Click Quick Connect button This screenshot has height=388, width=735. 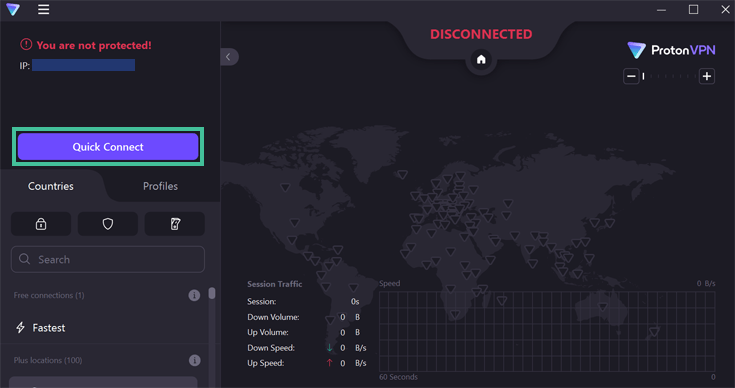point(108,147)
